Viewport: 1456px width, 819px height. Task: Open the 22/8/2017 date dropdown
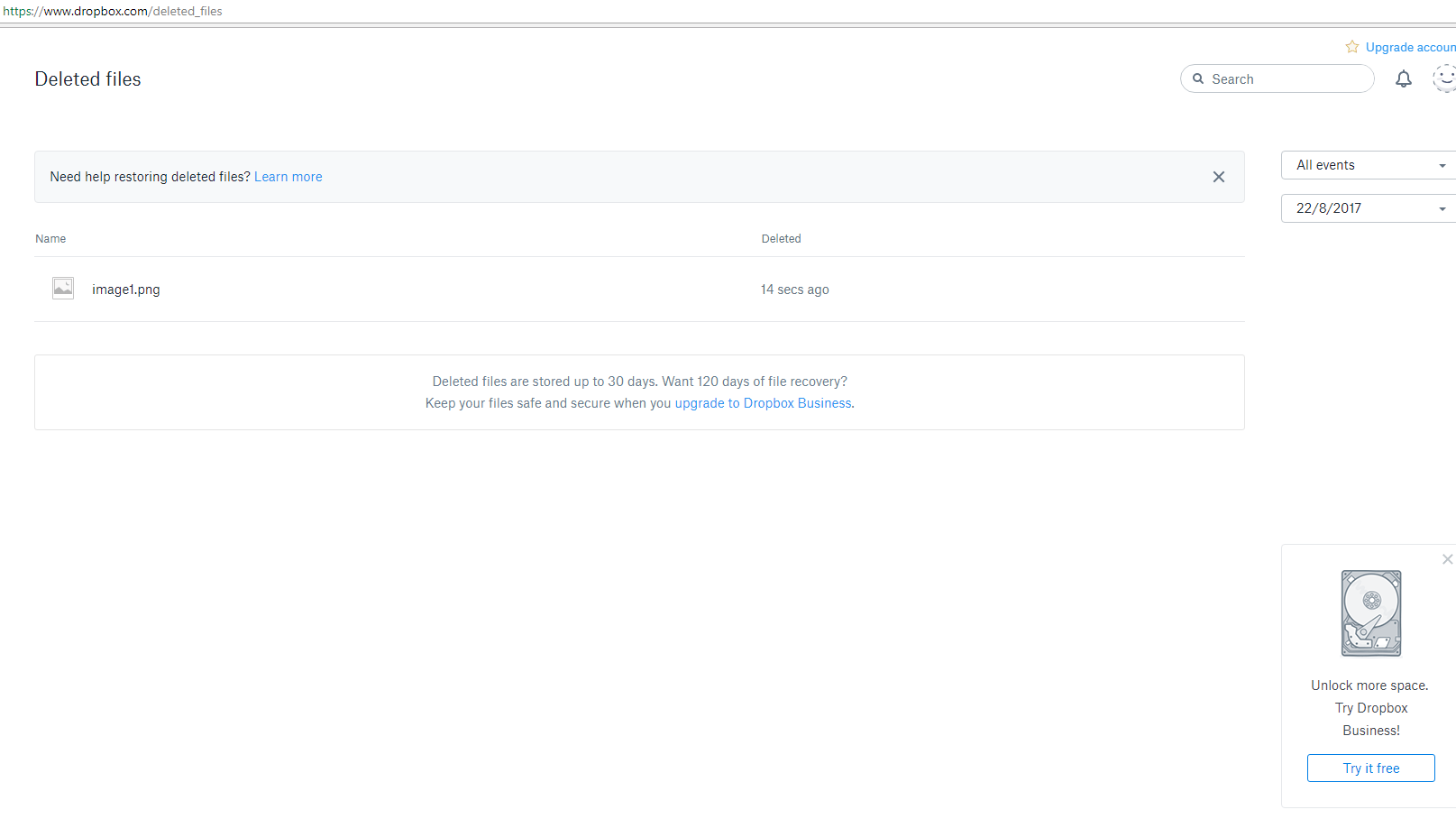(x=1369, y=208)
